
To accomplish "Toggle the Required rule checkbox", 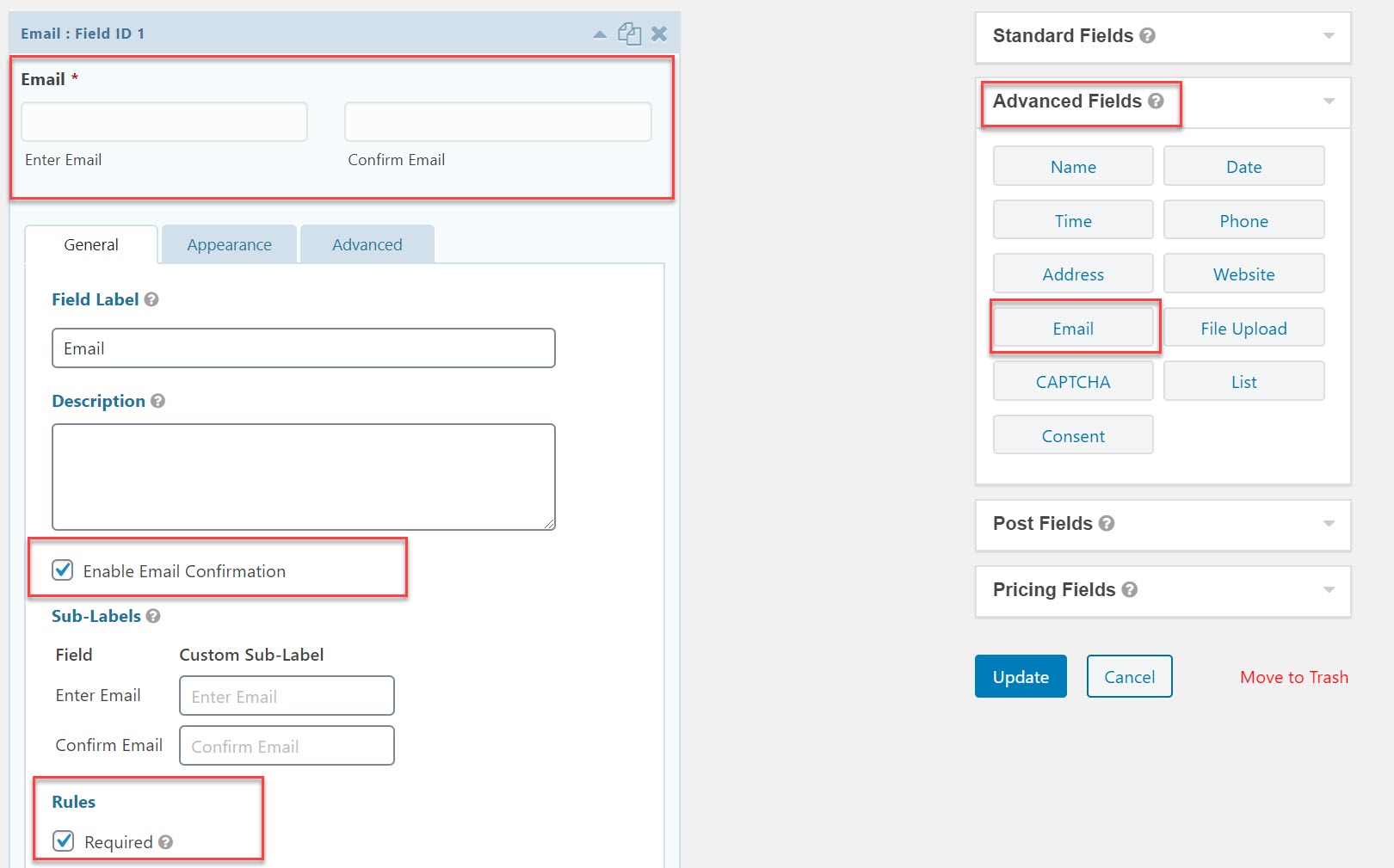I will click(x=63, y=840).
